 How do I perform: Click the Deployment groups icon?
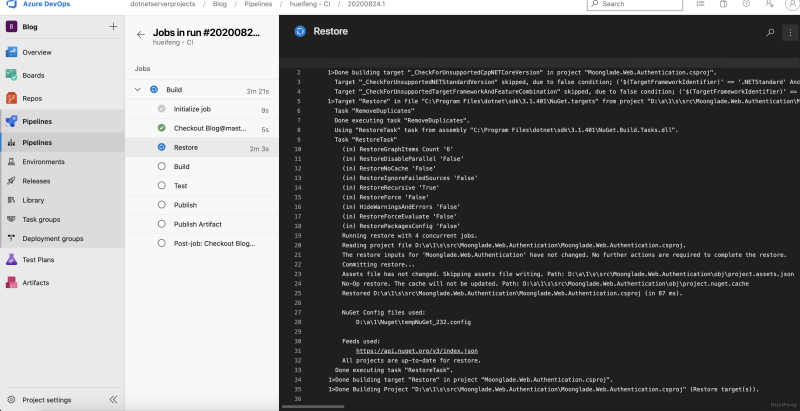pos(11,238)
